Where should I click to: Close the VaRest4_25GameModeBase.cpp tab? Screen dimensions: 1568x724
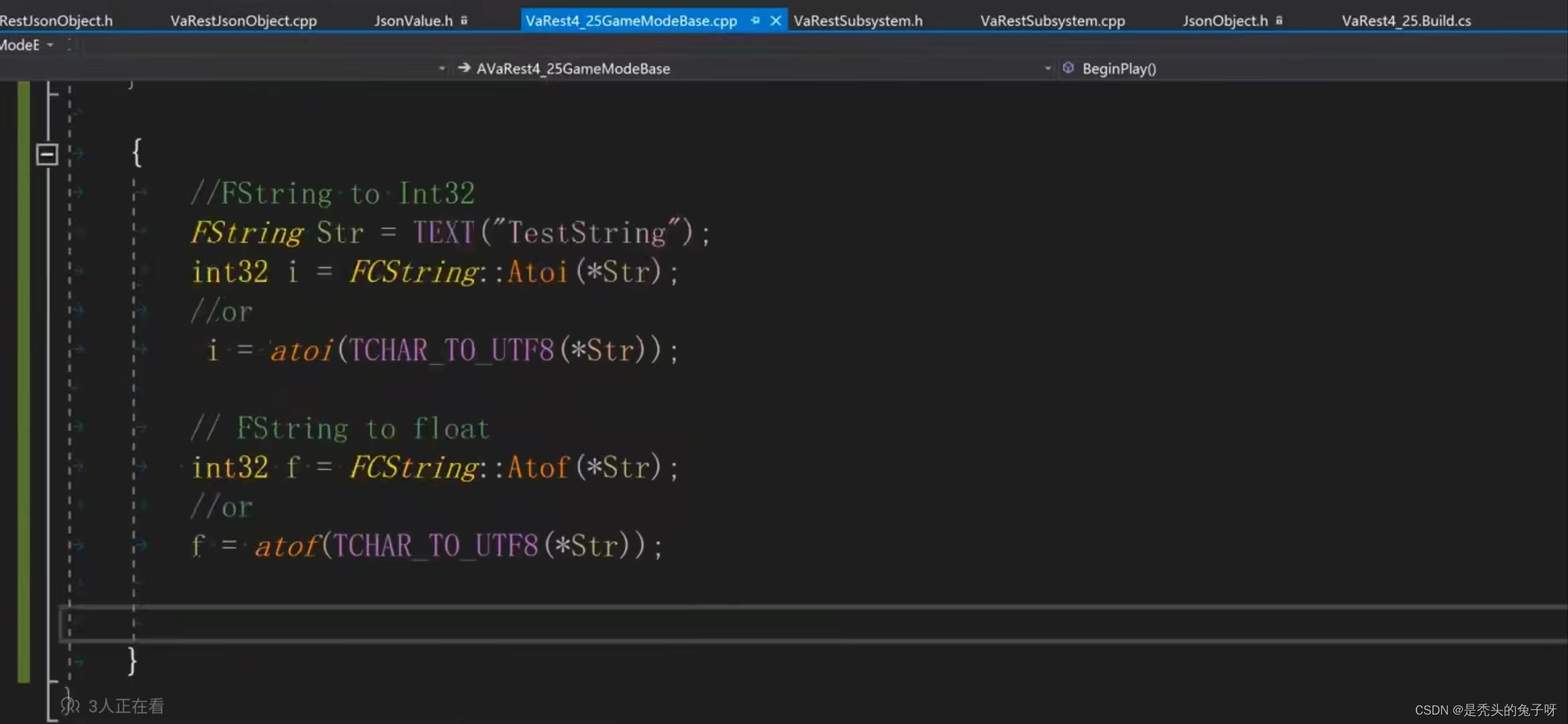click(x=775, y=20)
